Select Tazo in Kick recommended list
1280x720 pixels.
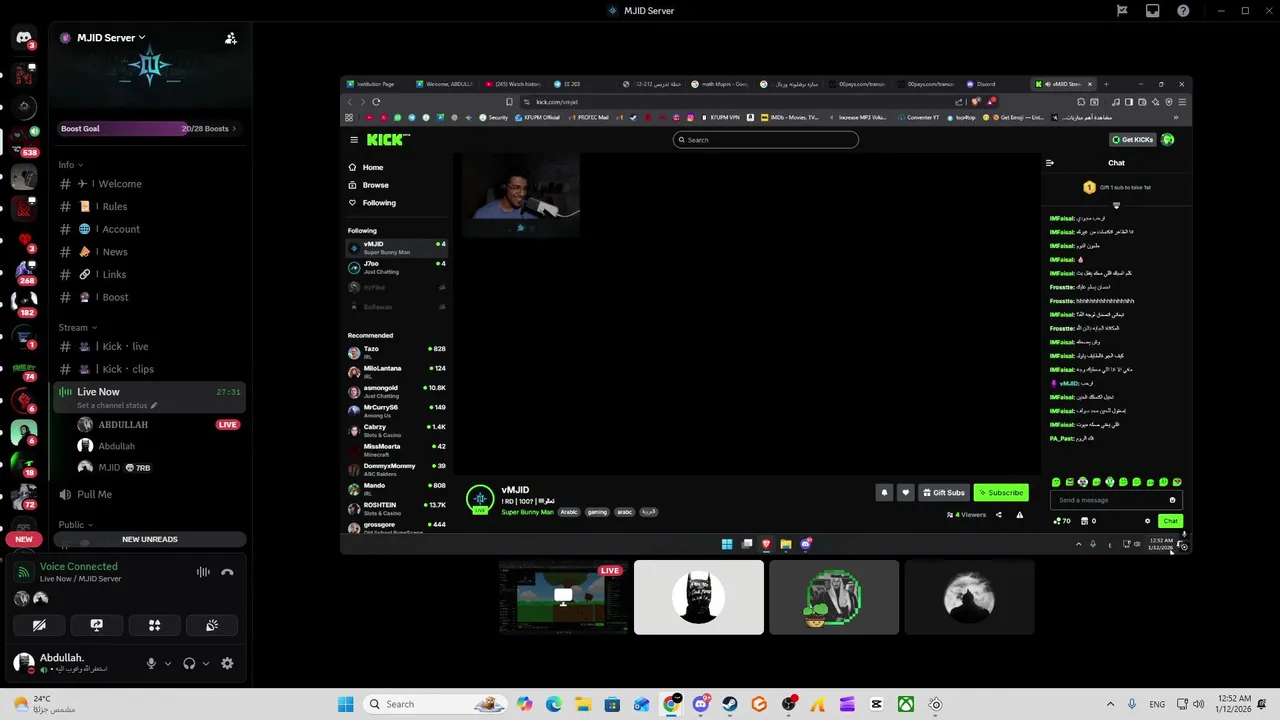(x=398, y=352)
